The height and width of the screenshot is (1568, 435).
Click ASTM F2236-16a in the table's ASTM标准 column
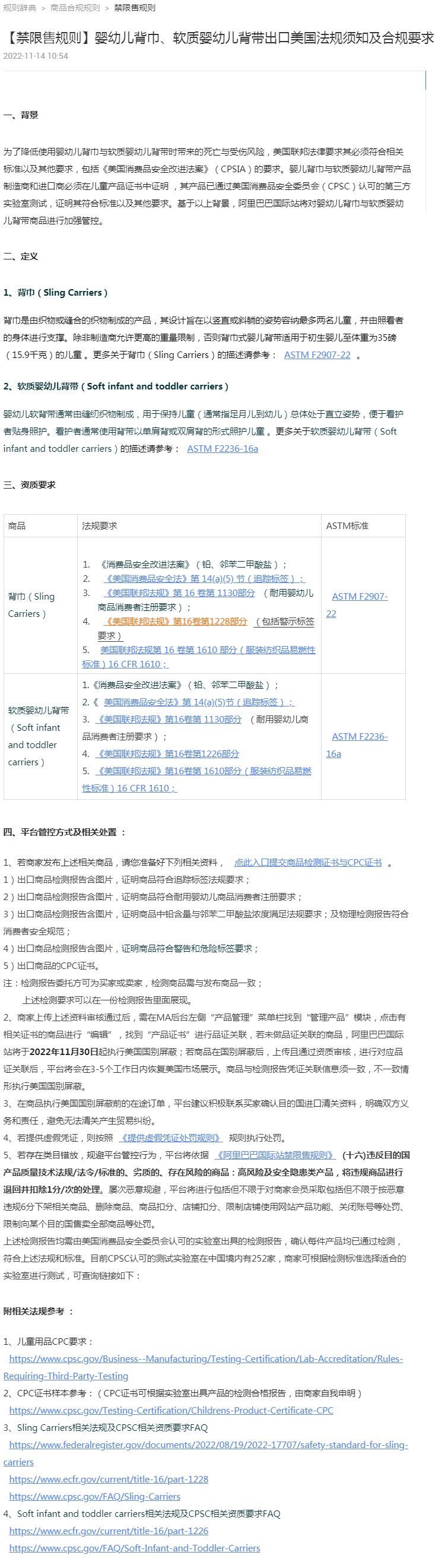360,737
